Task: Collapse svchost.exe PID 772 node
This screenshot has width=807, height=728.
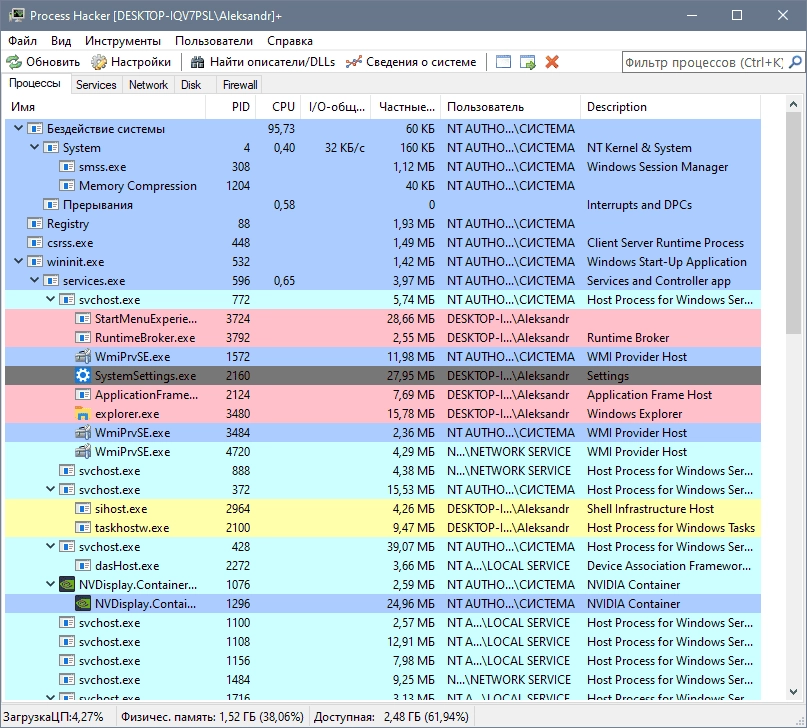Action: click(50, 299)
